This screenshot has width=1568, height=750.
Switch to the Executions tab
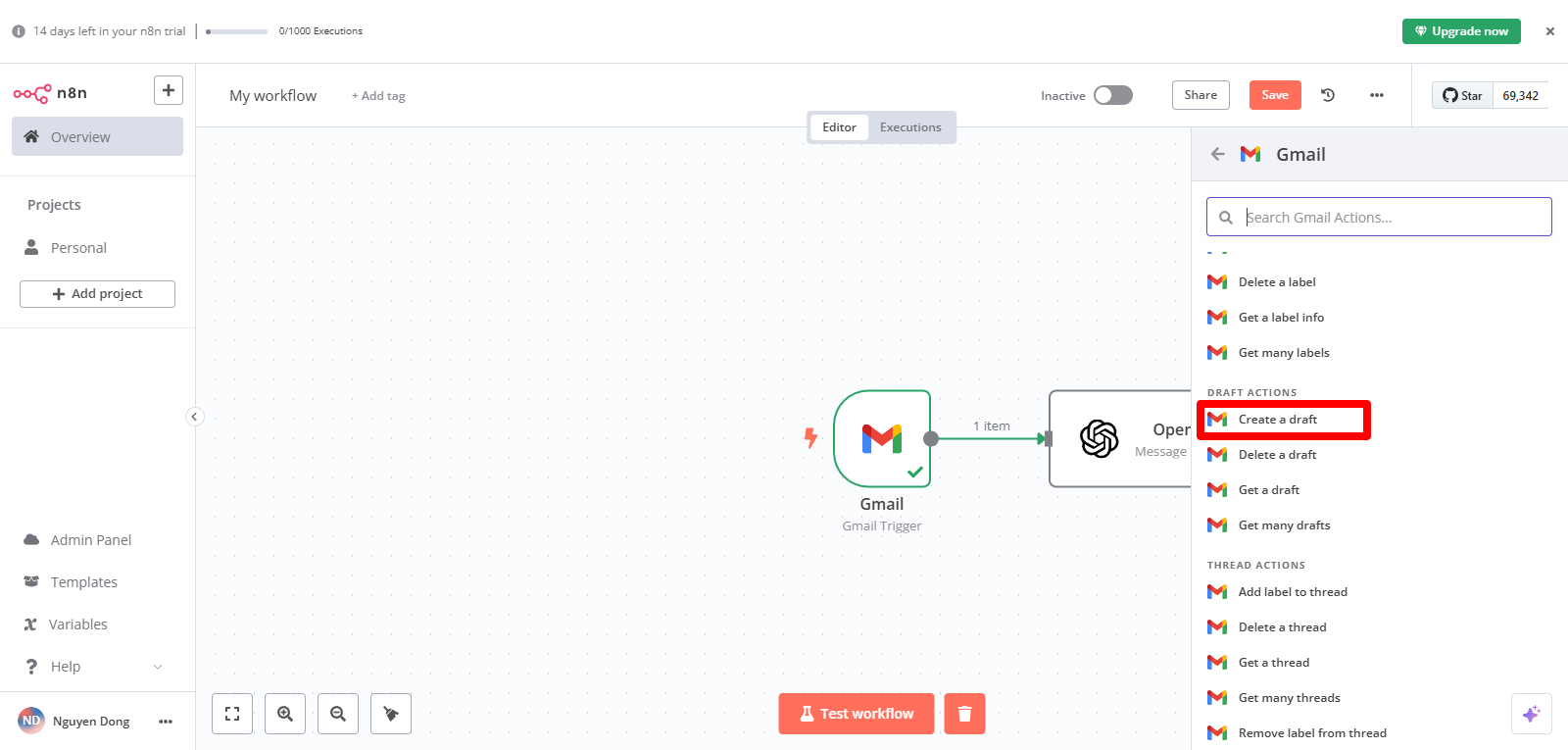[910, 127]
